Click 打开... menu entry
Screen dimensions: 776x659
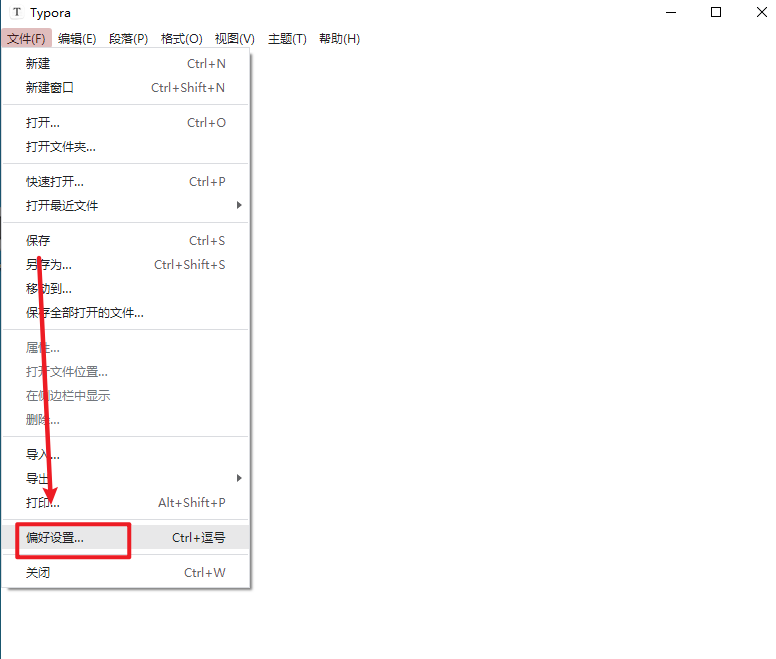43,123
